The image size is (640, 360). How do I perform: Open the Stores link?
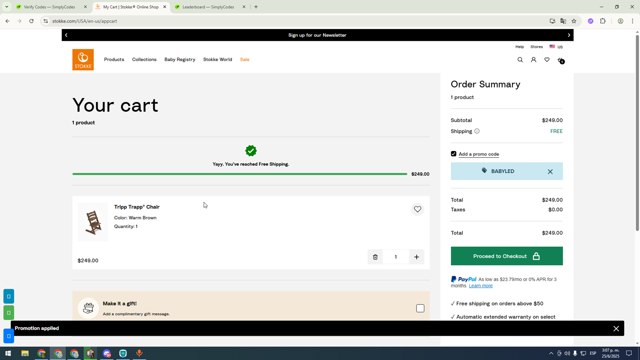(536, 47)
